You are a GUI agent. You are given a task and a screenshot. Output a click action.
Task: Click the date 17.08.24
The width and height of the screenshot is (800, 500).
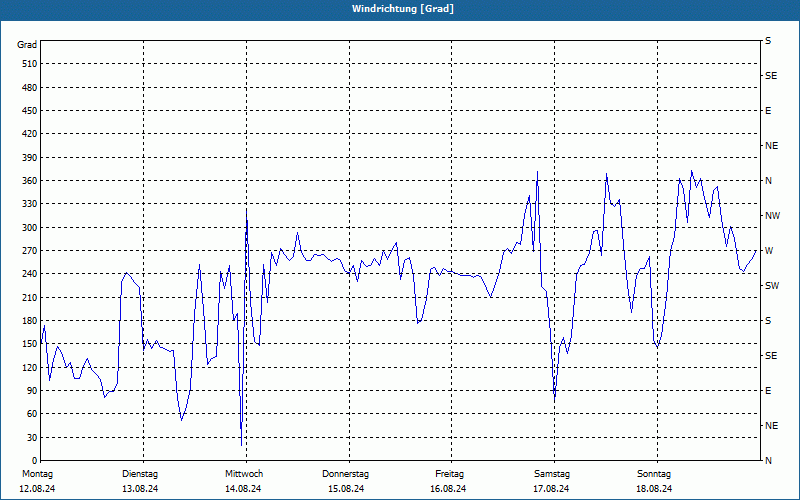click(x=551, y=489)
